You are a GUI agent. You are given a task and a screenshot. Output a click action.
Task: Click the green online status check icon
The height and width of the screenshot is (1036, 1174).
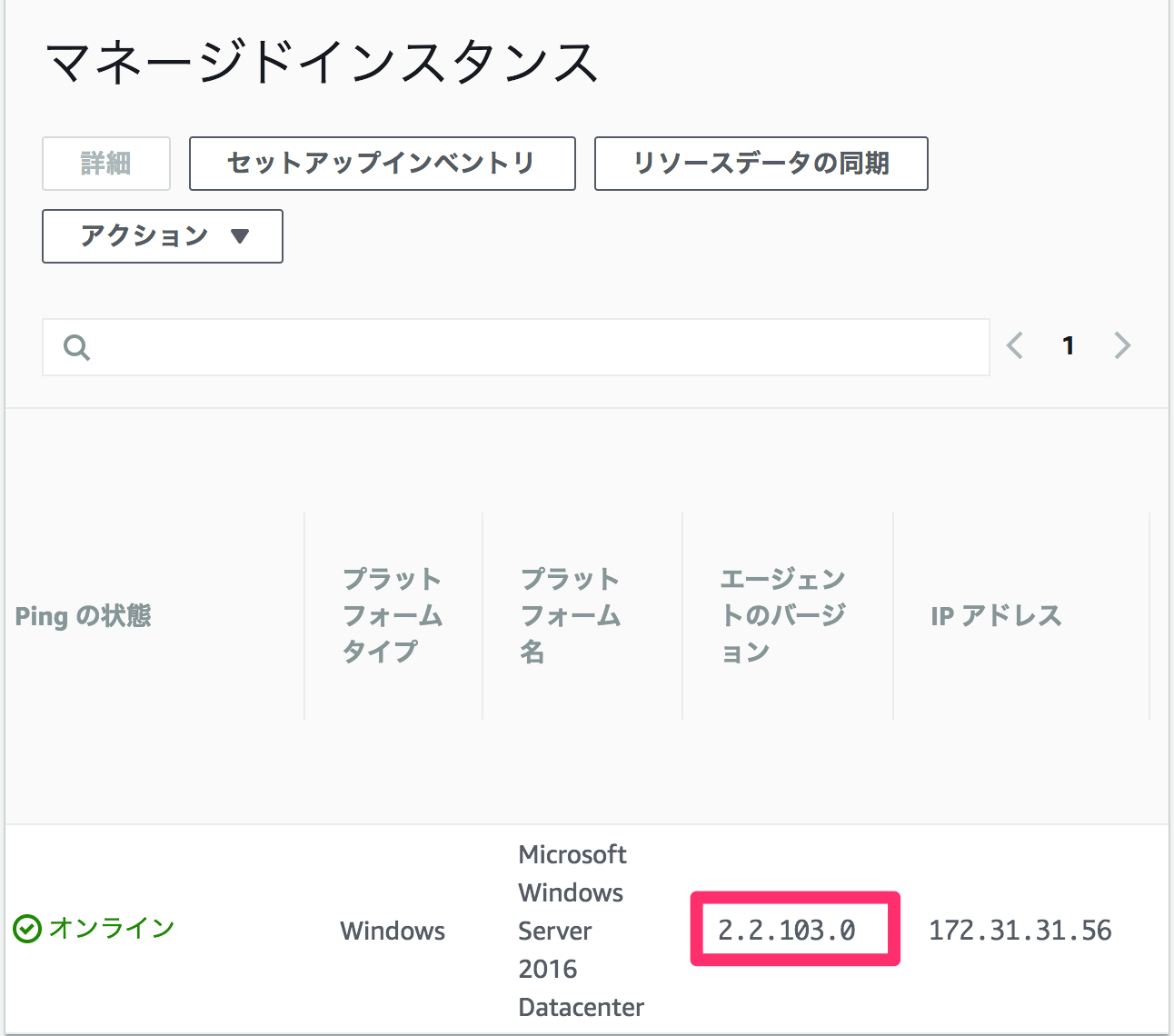(25, 928)
